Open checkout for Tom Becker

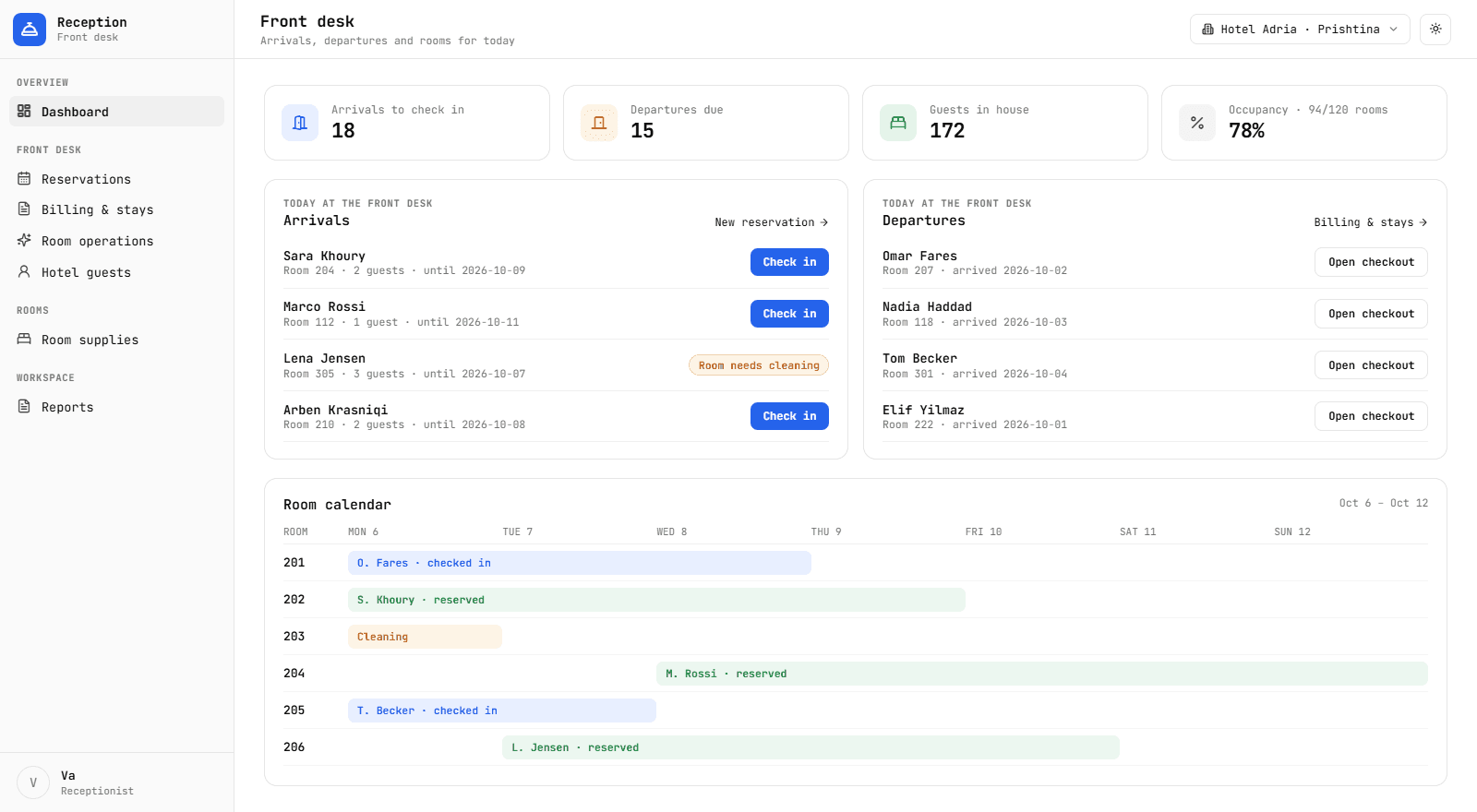[x=1371, y=365]
